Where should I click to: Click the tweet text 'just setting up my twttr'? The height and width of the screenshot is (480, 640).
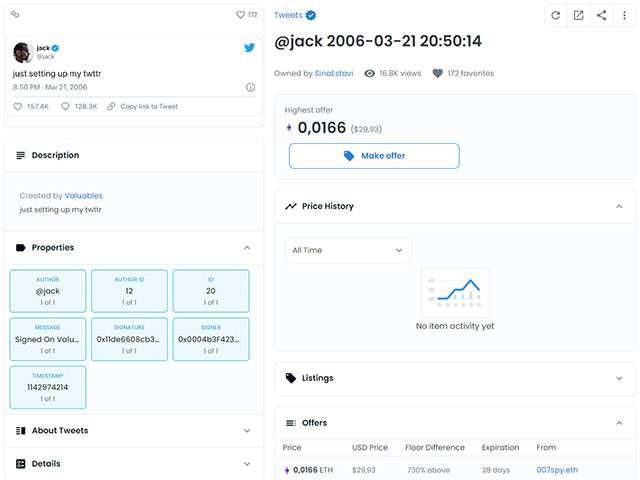[57, 74]
